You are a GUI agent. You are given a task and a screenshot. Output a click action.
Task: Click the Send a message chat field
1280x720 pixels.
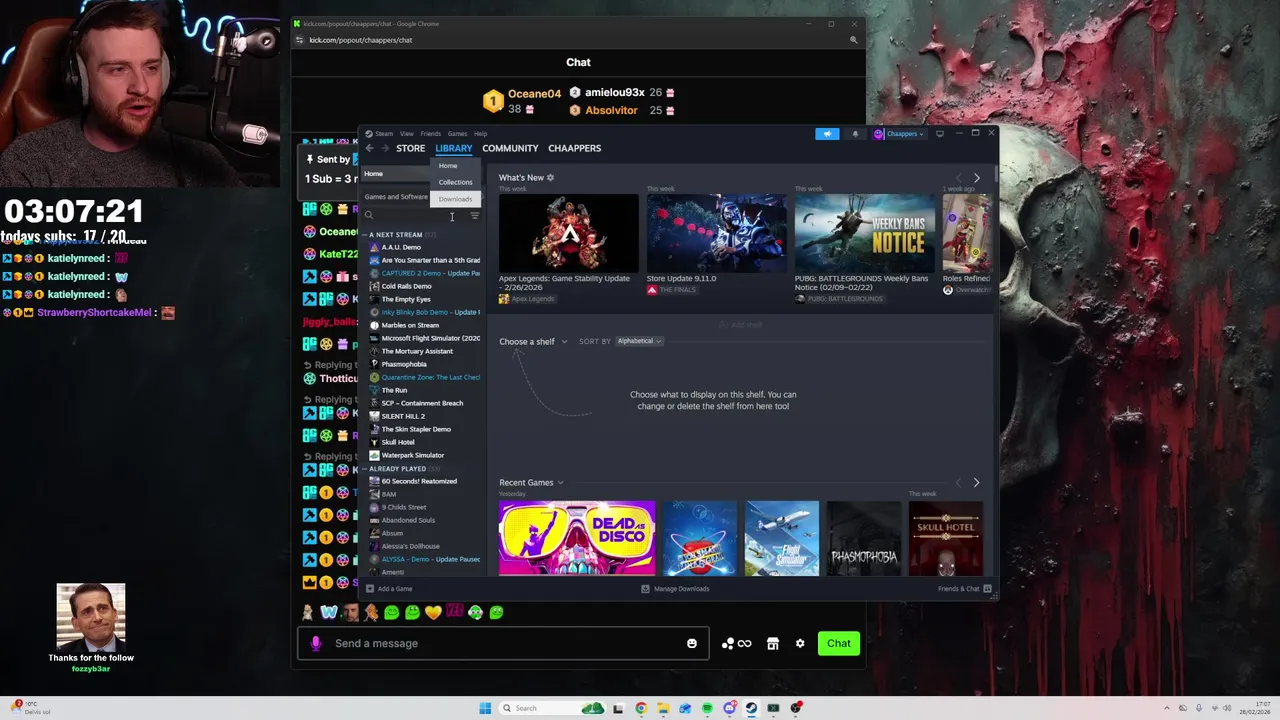503,643
